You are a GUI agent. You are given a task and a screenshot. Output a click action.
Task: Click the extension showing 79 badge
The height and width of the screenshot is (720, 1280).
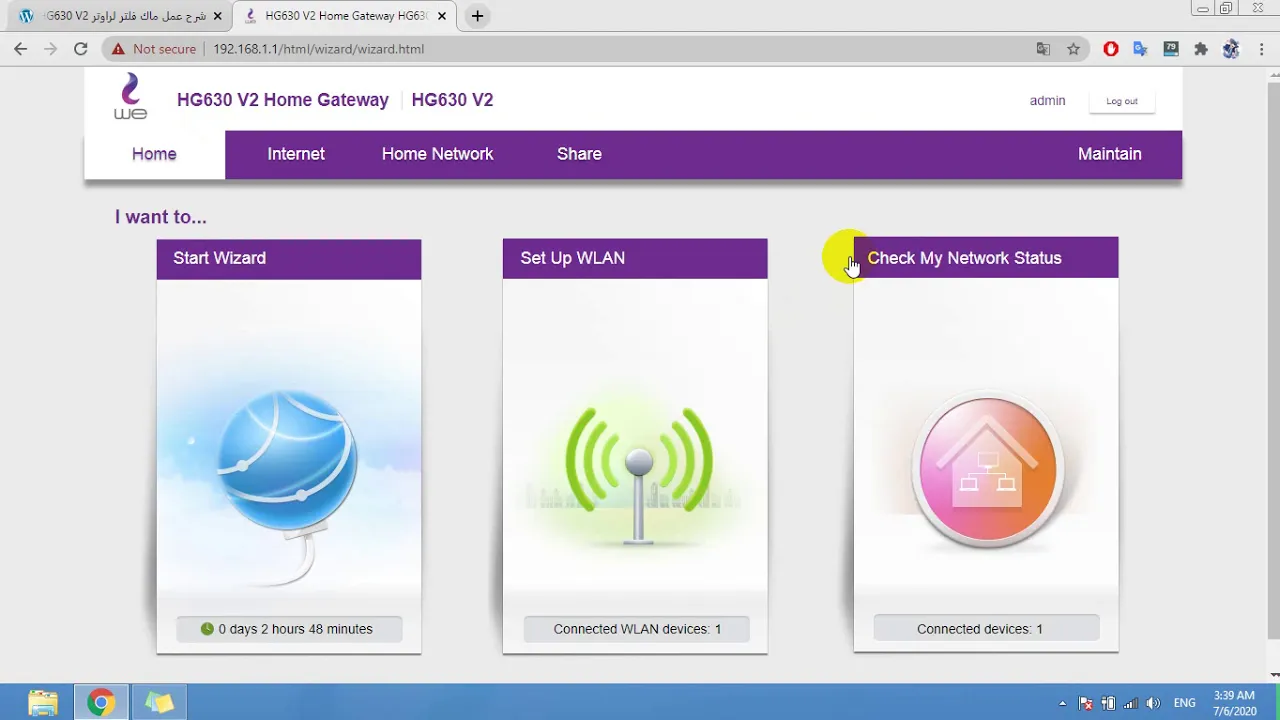1171,49
